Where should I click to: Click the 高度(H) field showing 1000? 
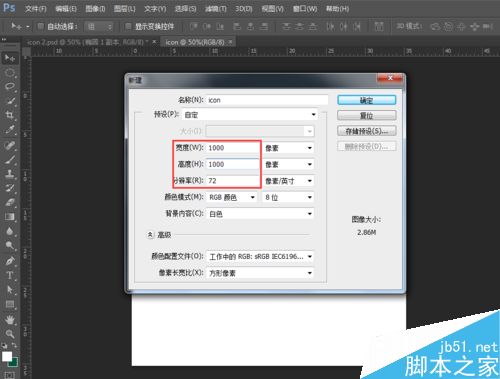(233, 164)
